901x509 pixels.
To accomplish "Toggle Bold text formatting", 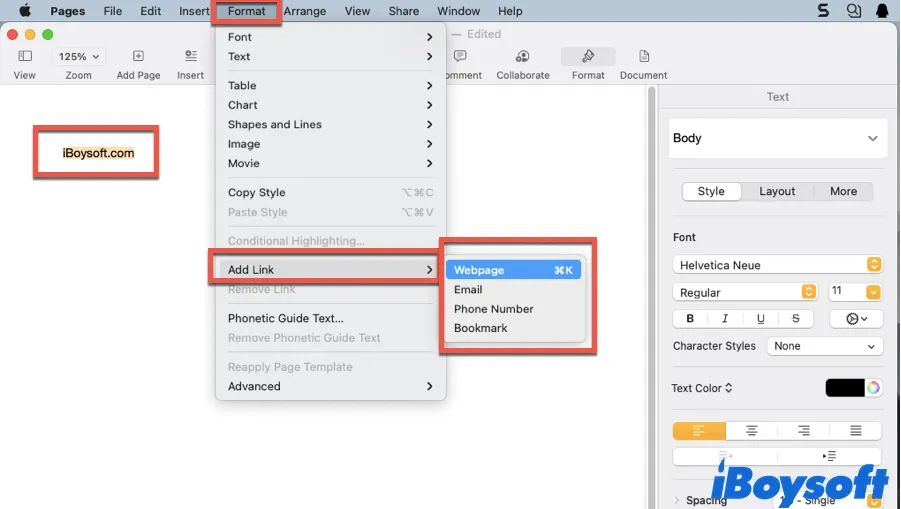I will (690, 319).
